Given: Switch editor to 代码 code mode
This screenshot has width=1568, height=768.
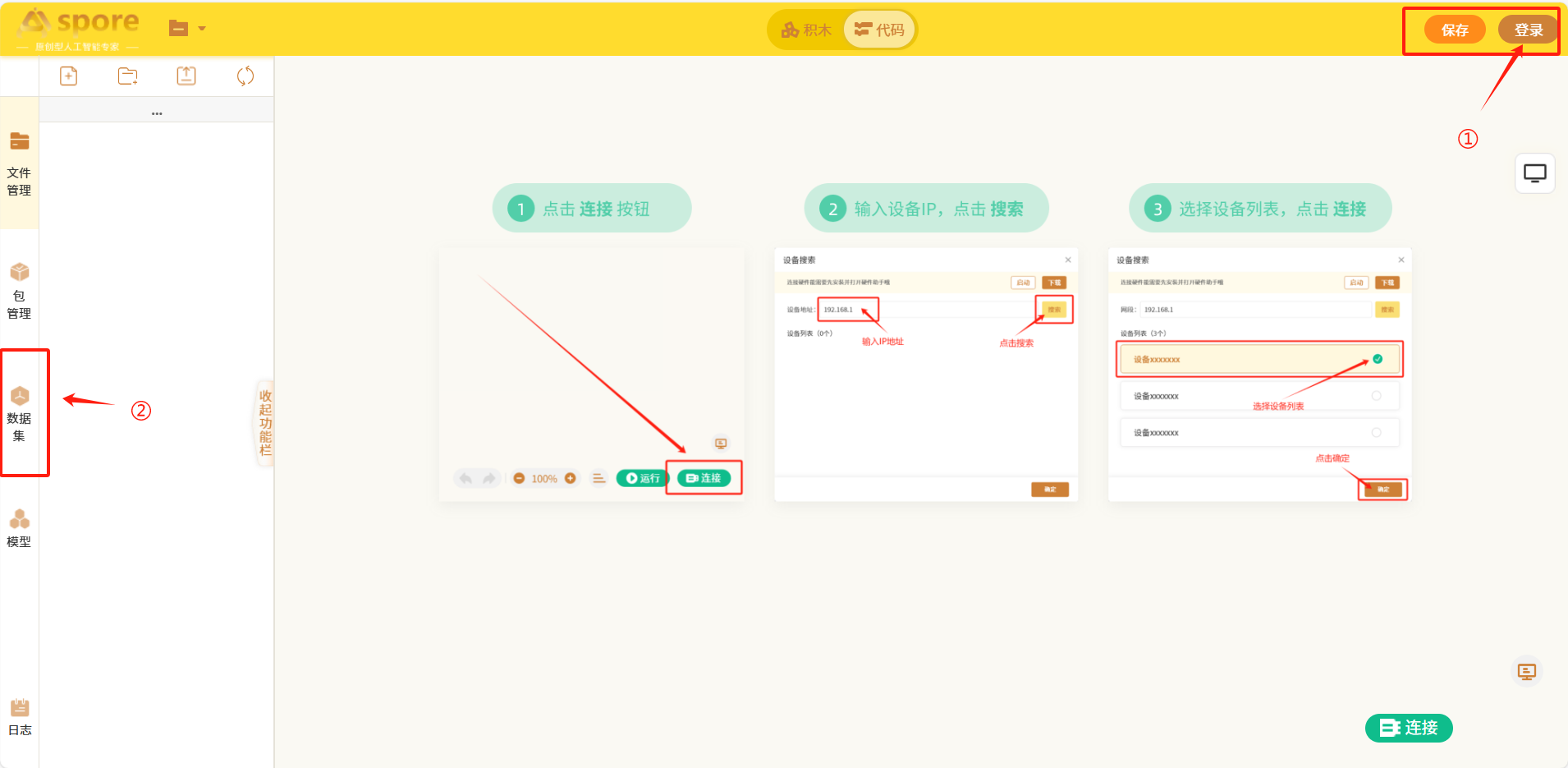Looking at the screenshot, I should pyautogui.click(x=879, y=30).
